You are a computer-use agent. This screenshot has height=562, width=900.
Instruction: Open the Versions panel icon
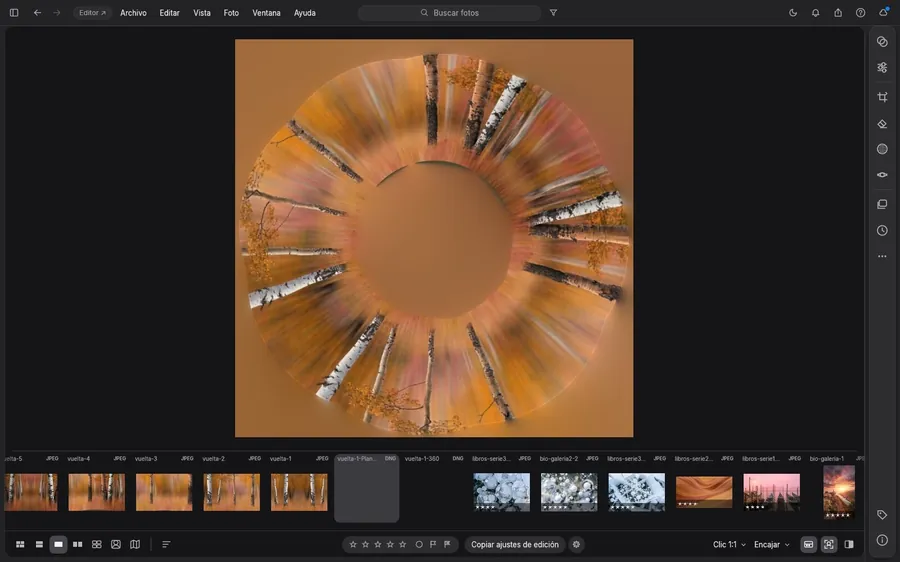coord(882,204)
